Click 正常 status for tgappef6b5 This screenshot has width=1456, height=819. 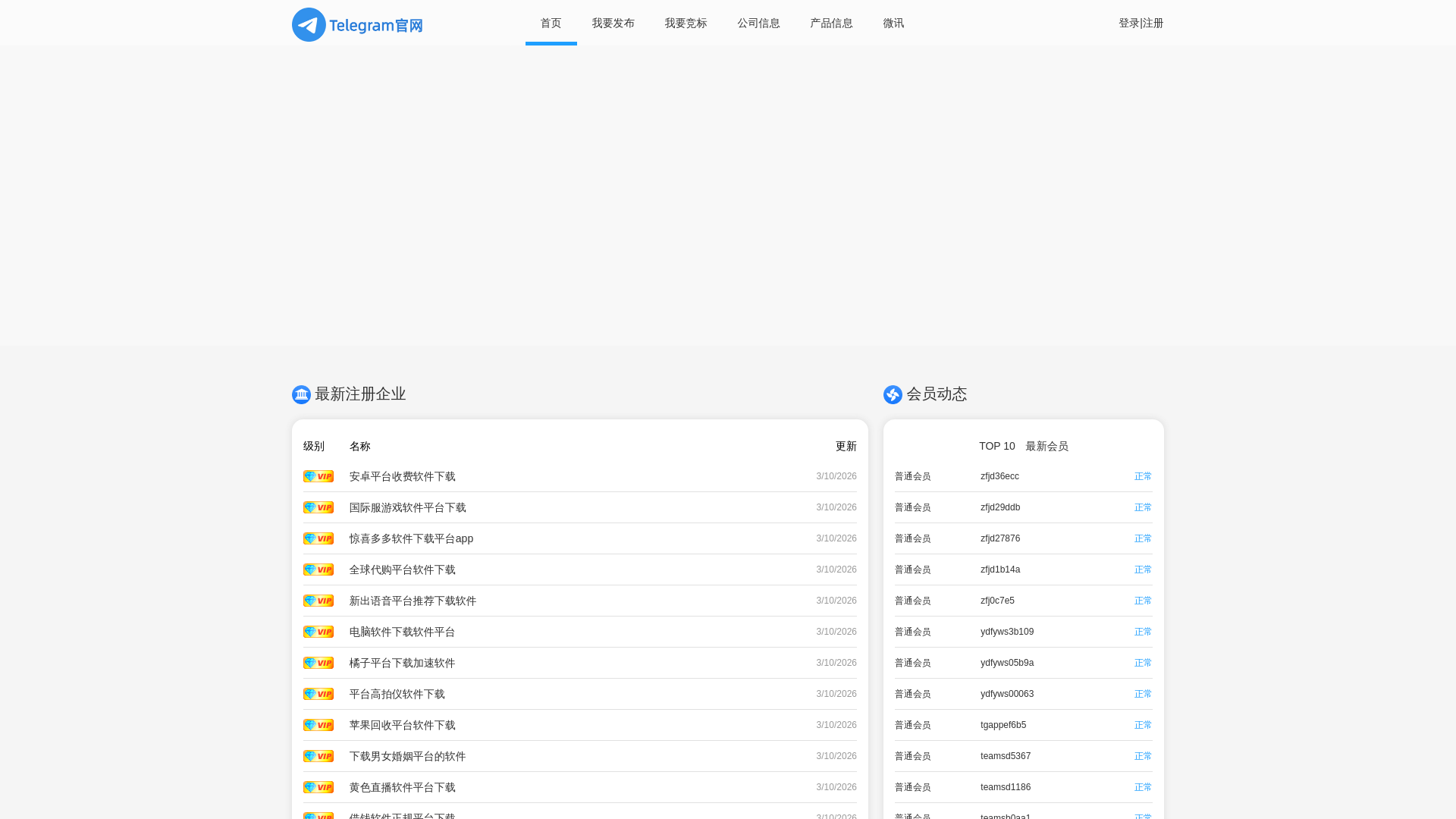click(x=1144, y=725)
